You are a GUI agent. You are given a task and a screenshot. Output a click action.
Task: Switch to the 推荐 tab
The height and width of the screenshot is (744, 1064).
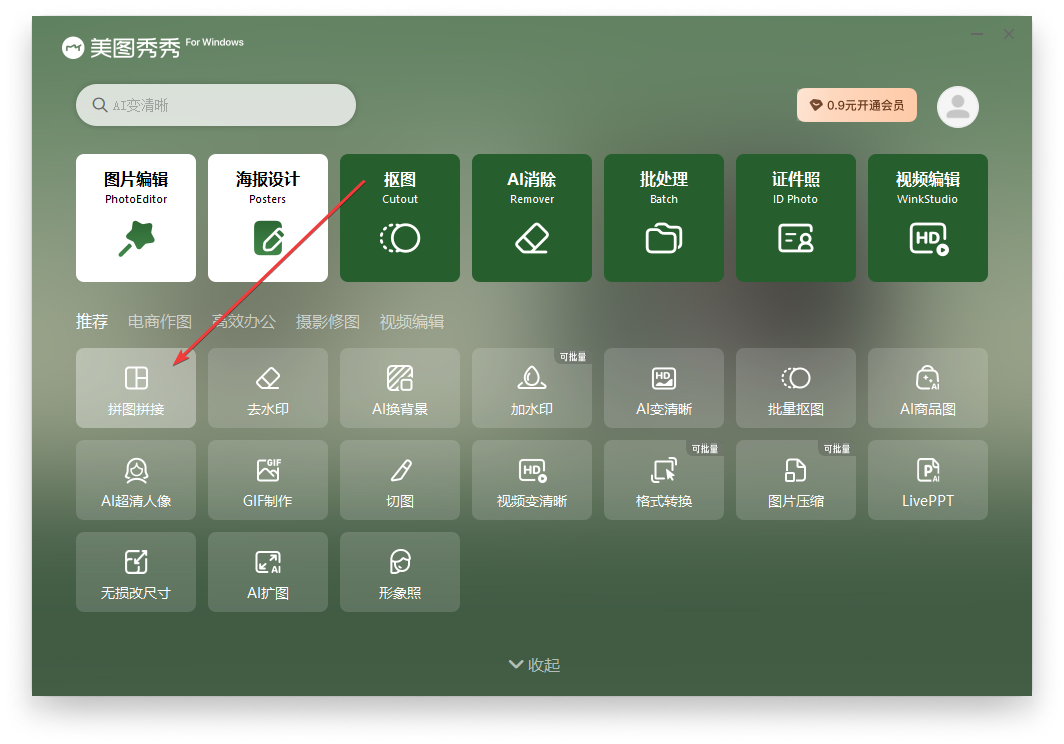[92, 321]
